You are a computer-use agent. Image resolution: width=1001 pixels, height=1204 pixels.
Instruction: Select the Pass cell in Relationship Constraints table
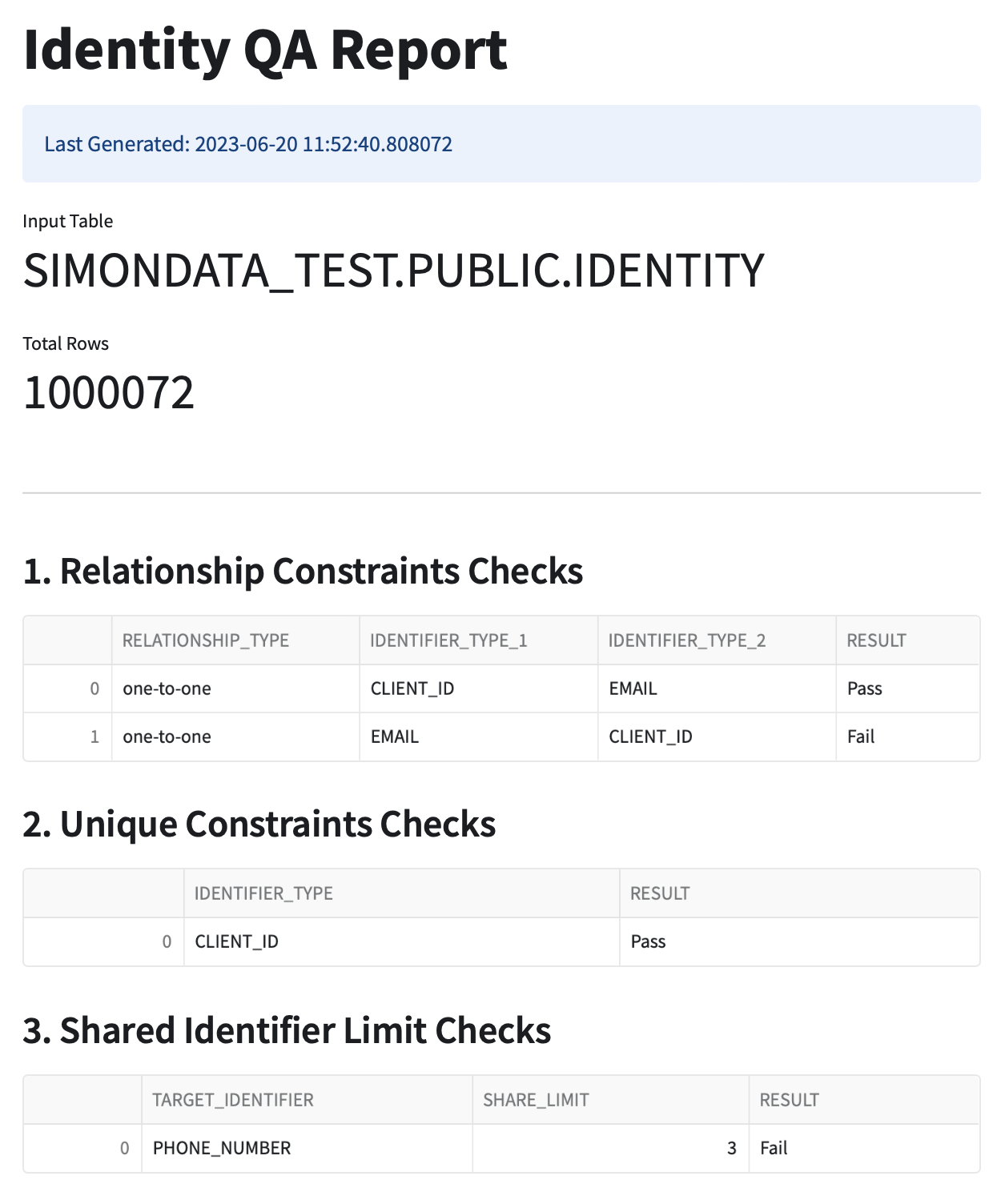coord(865,688)
